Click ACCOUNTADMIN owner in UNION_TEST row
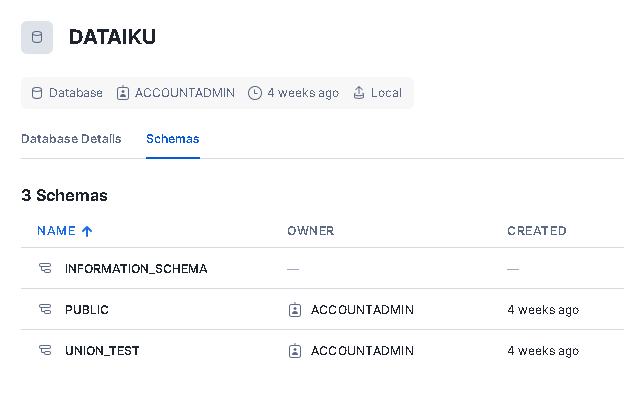This screenshot has width=624, height=400. pos(363,351)
